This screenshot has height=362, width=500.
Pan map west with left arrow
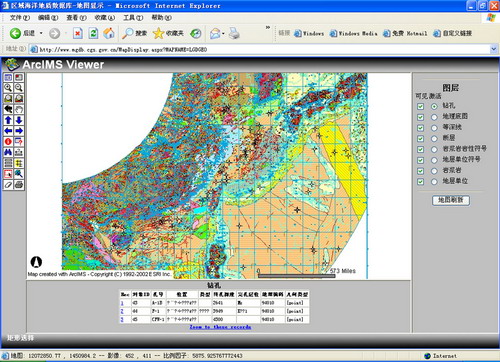click(8, 131)
